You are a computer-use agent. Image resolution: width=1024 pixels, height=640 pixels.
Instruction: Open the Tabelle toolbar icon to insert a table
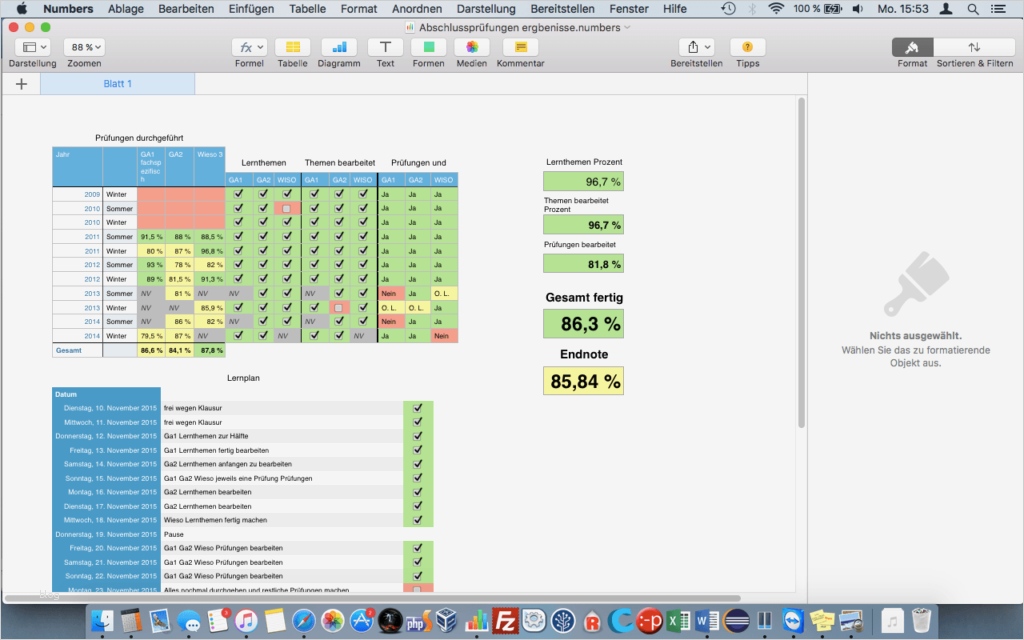coord(293,47)
